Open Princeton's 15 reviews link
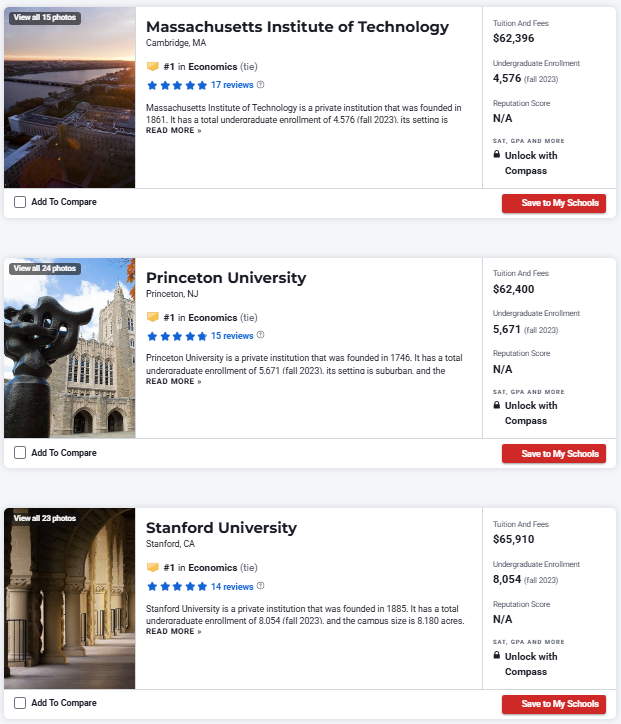The image size is (621, 724). click(232, 336)
